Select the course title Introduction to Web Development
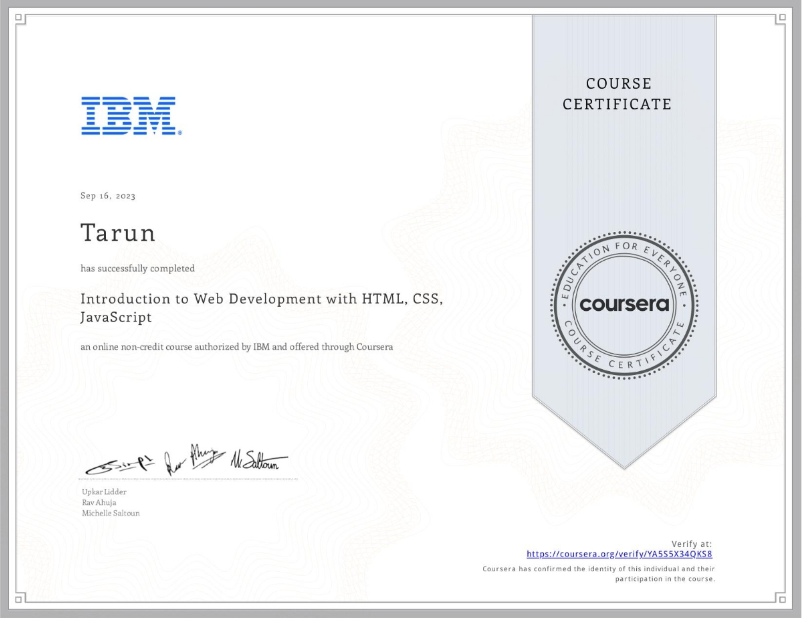This screenshot has width=802, height=618. coord(261,308)
